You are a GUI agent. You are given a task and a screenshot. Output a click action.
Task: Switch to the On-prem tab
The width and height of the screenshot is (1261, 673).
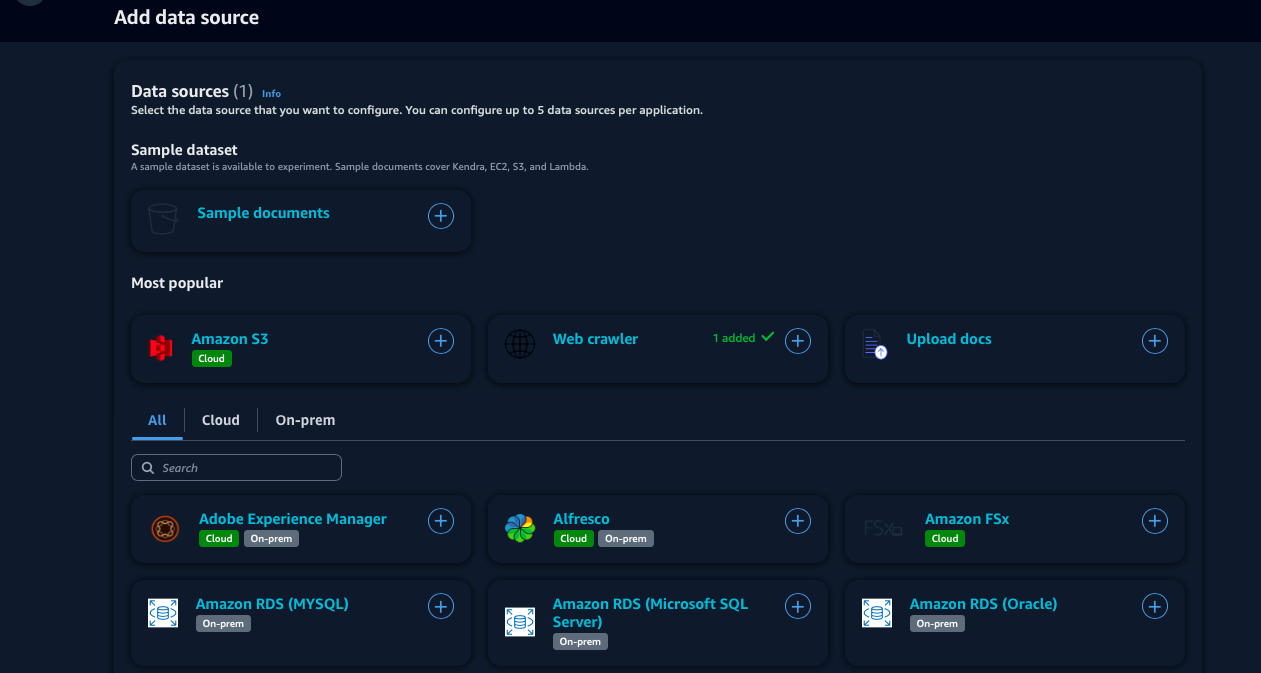coord(305,420)
